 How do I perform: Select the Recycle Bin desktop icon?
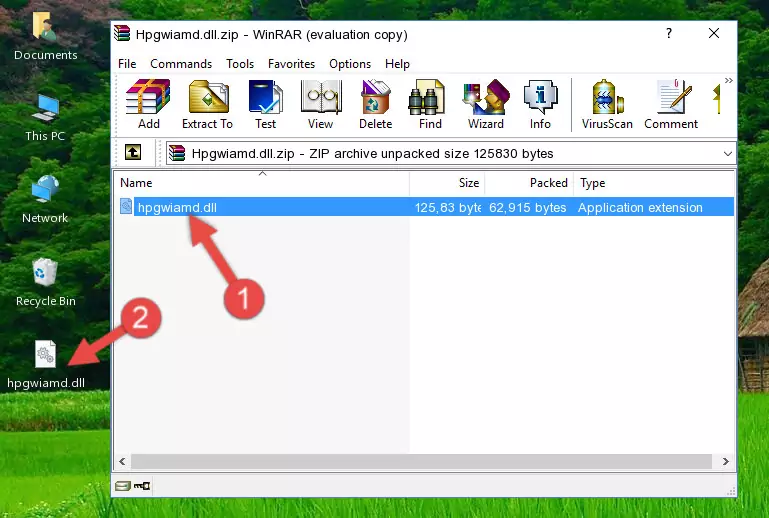45,282
